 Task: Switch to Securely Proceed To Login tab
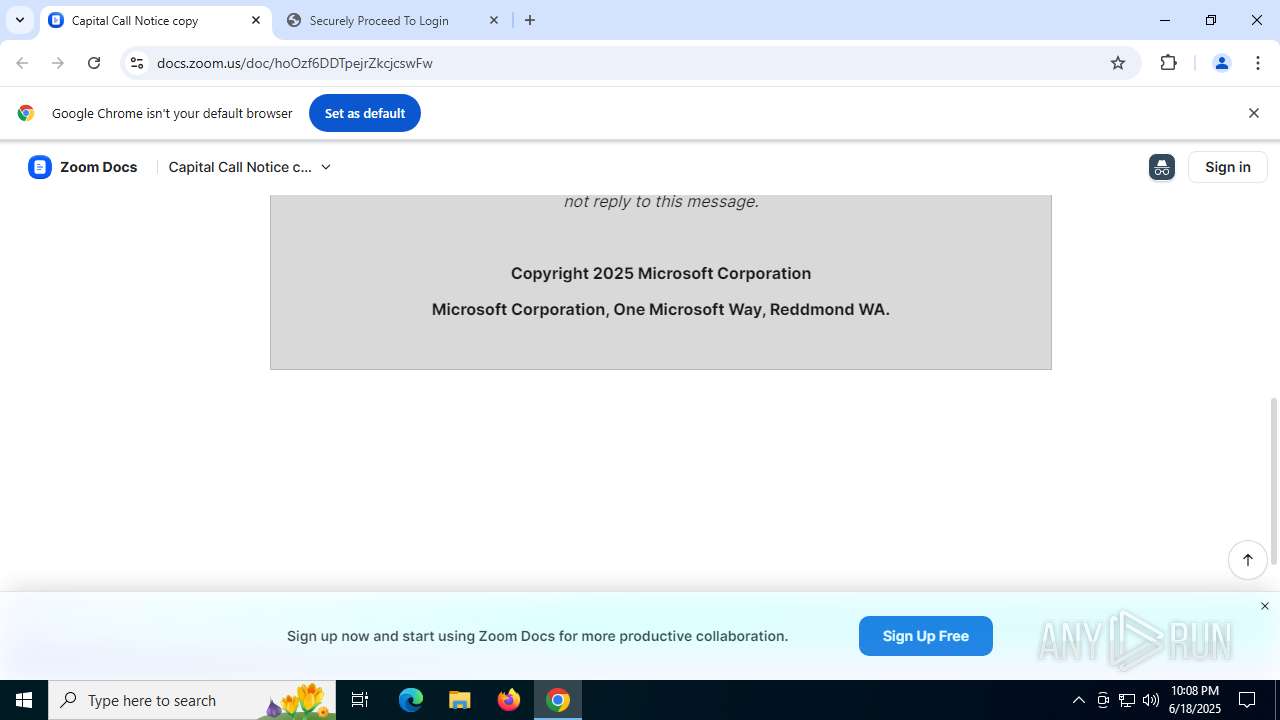click(391, 20)
